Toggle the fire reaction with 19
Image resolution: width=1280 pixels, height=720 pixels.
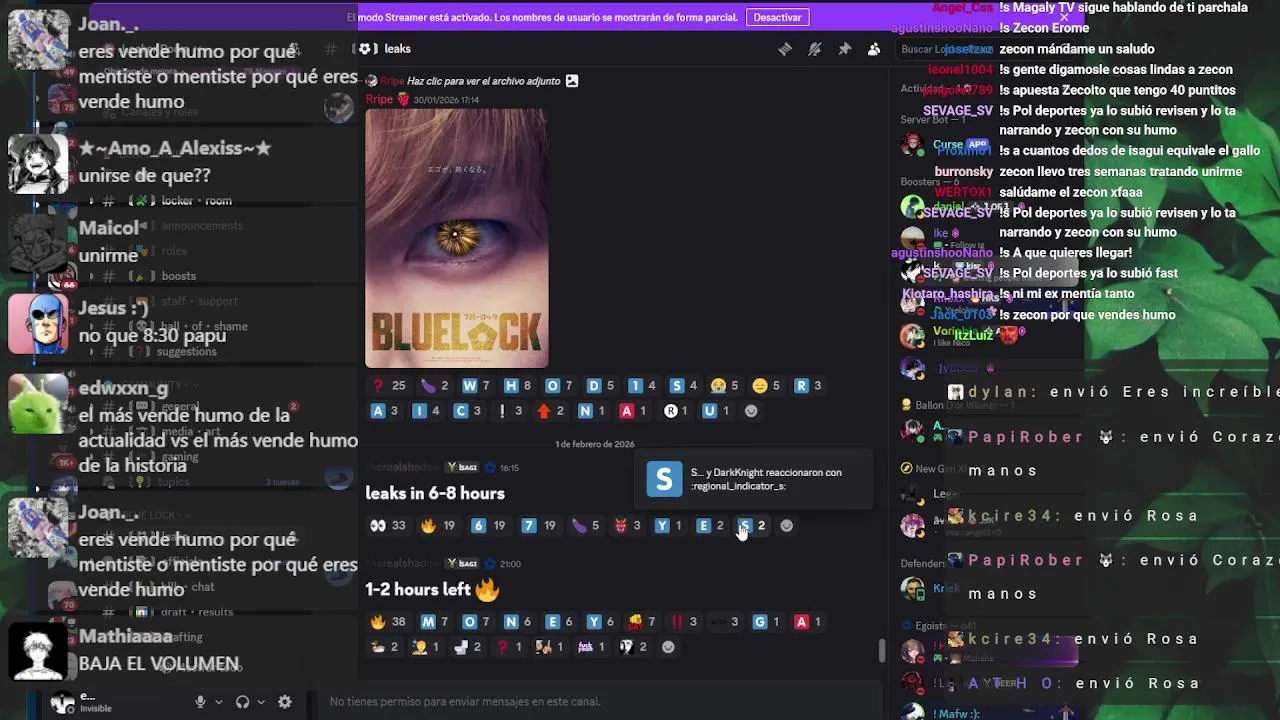pyautogui.click(x=438, y=526)
